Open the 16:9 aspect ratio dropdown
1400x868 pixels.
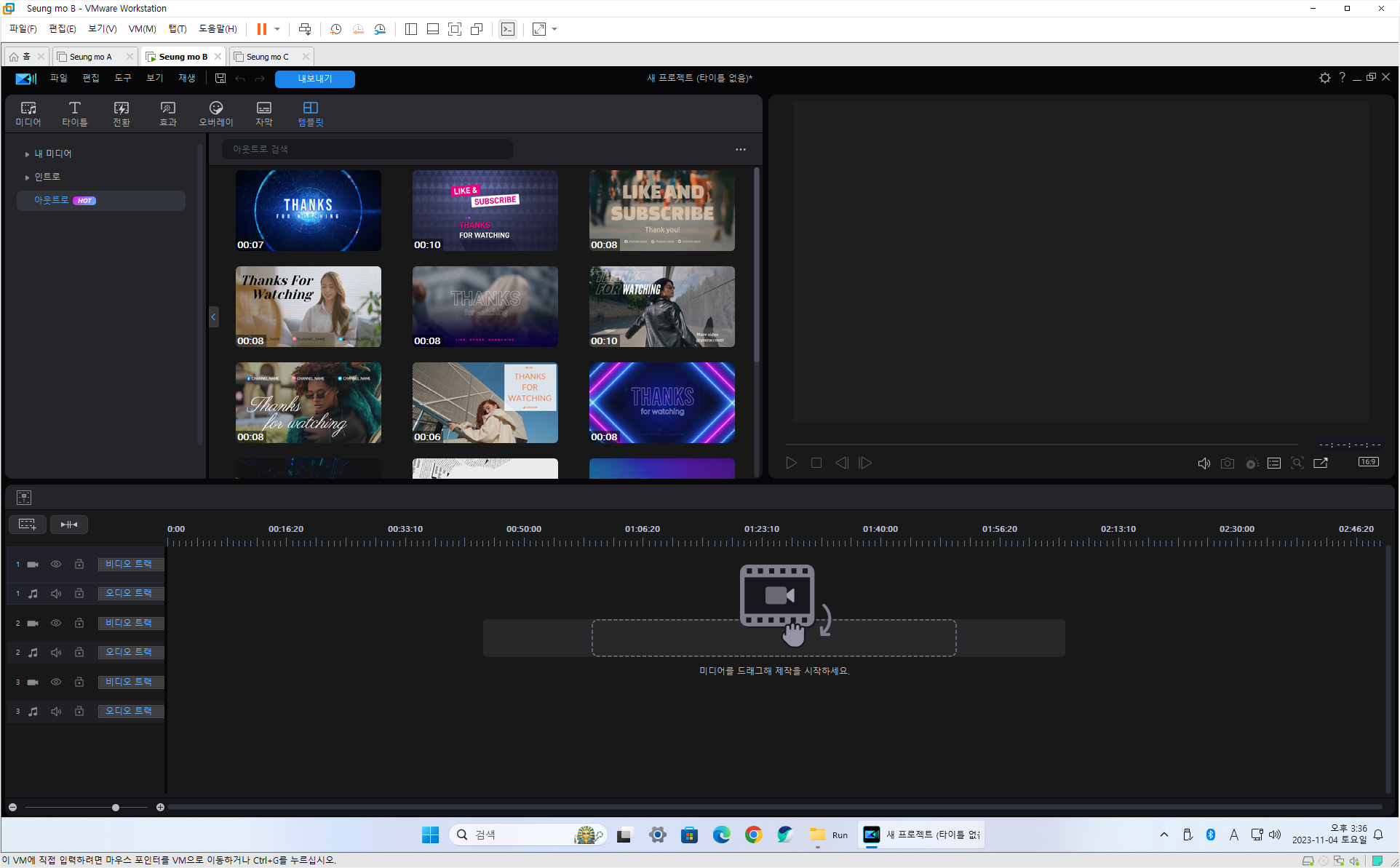(x=1368, y=463)
